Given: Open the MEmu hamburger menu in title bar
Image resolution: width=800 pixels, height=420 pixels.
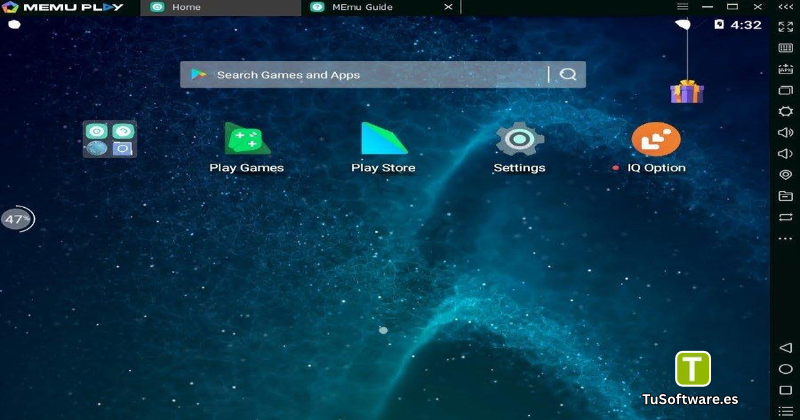Looking at the screenshot, I should coord(683,7).
